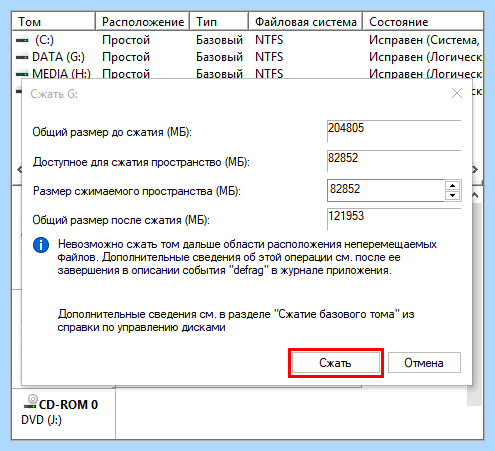Click the blue information icon
The image size is (495, 451).
pyautogui.click(x=41, y=245)
